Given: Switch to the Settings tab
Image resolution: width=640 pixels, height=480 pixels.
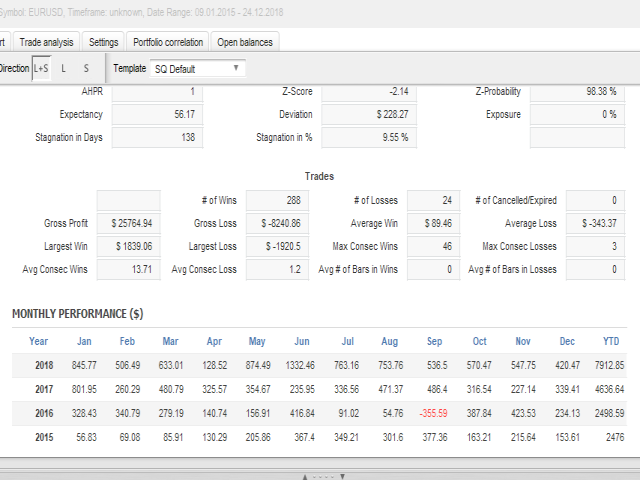Looking at the screenshot, I should 103,42.
